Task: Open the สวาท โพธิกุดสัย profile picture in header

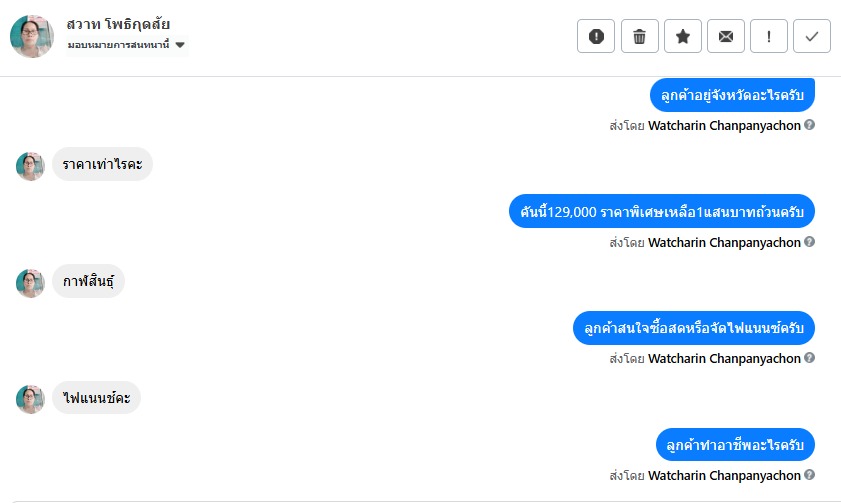Action: (32, 36)
